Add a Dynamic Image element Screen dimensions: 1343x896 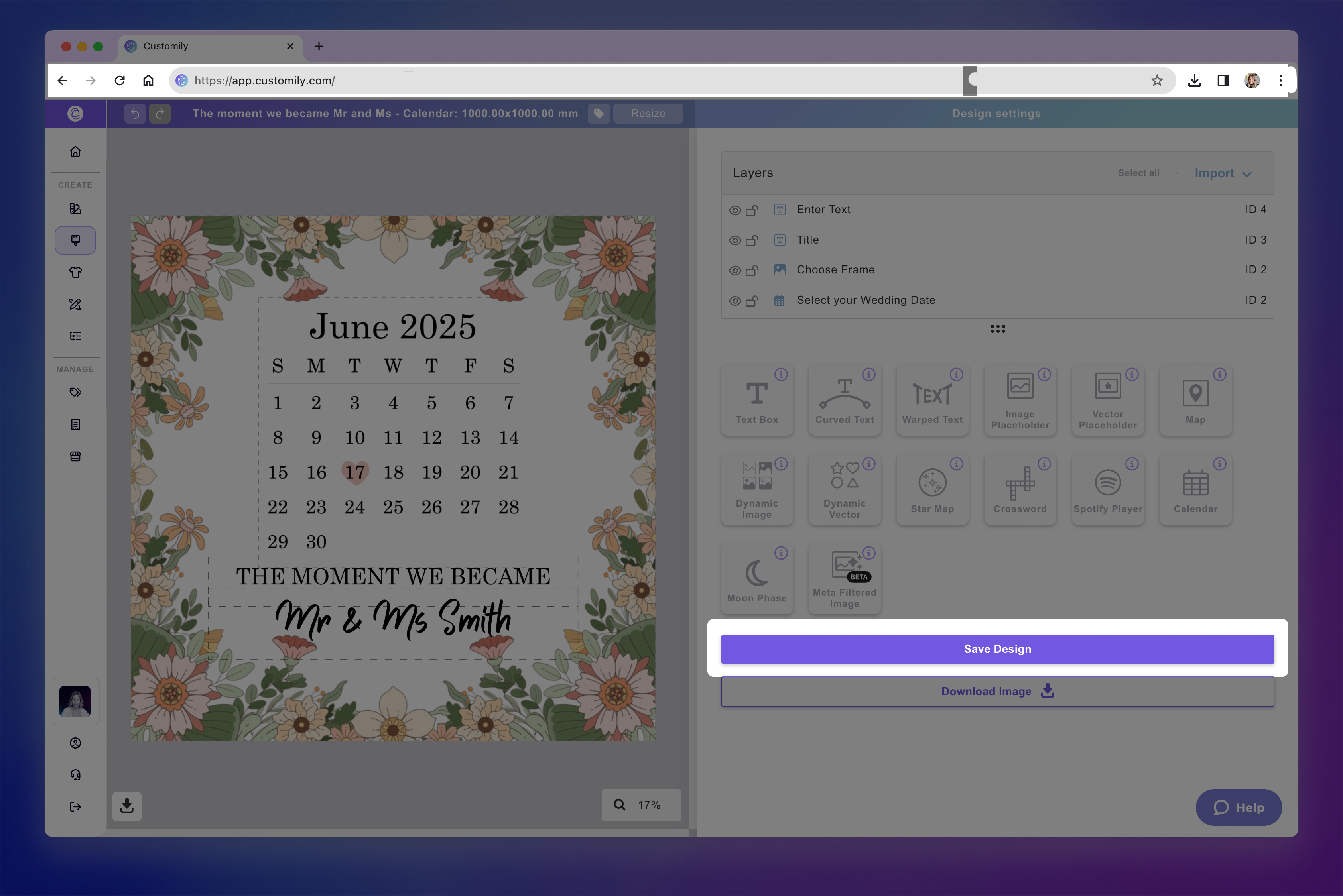click(x=757, y=490)
